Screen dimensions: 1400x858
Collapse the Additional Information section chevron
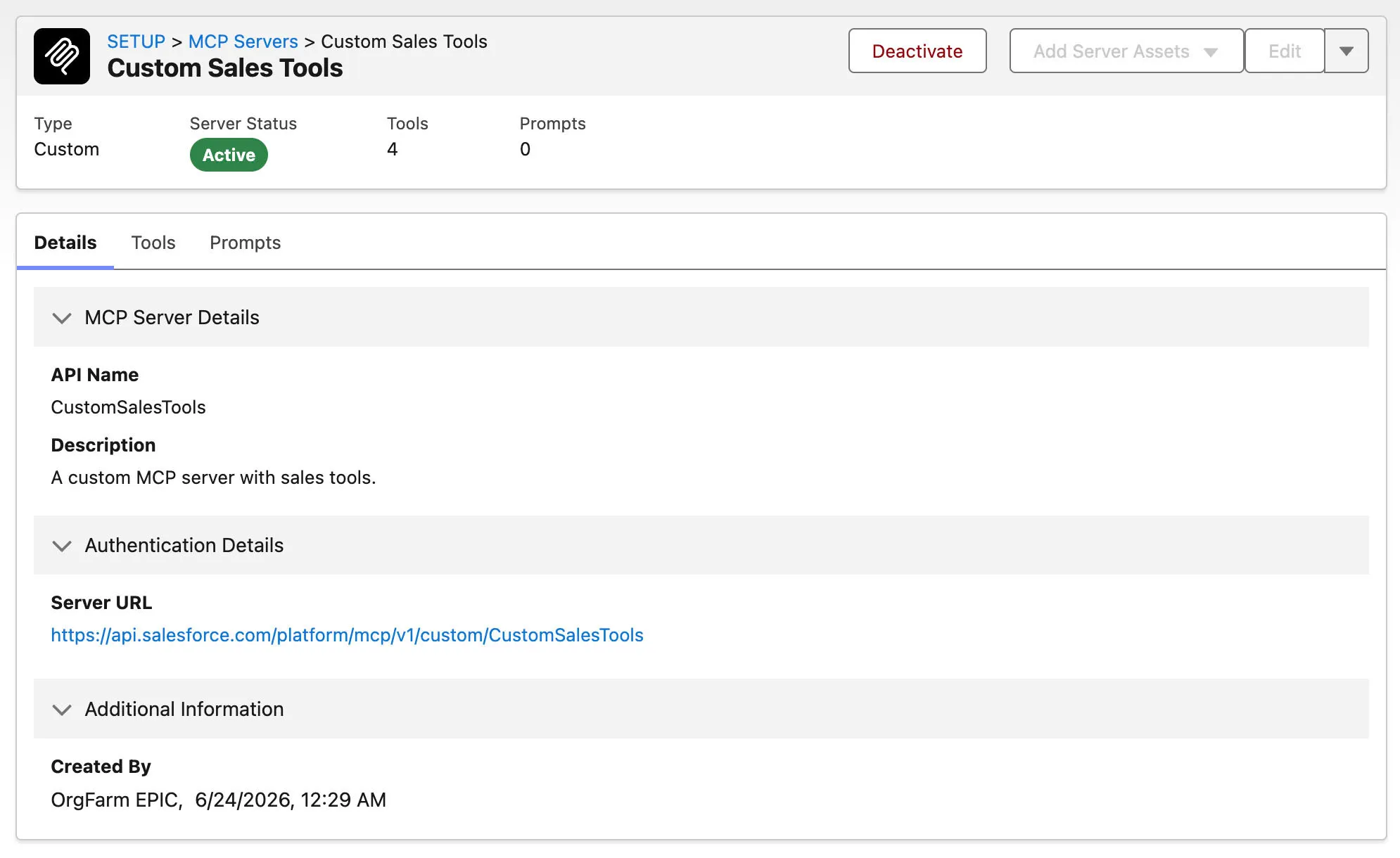(x=62, y=710)
